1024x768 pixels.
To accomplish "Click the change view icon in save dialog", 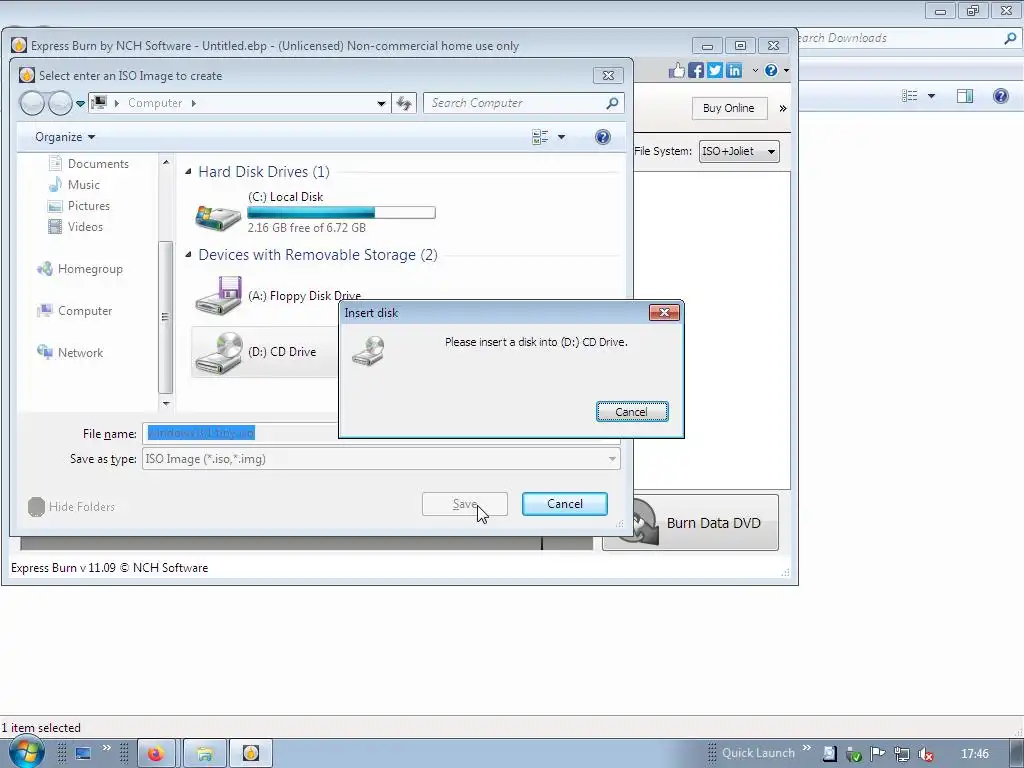I will (540, 137).
